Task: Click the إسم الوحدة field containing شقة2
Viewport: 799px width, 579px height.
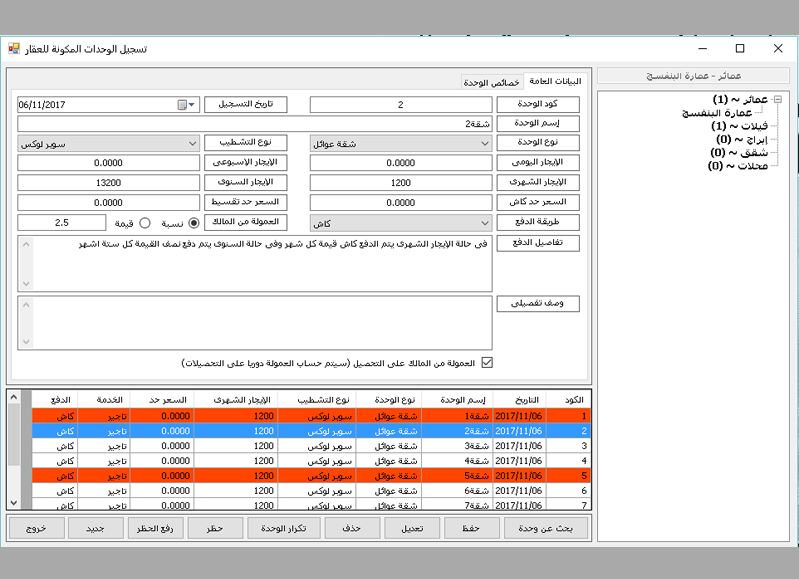Action: point(255,124)
